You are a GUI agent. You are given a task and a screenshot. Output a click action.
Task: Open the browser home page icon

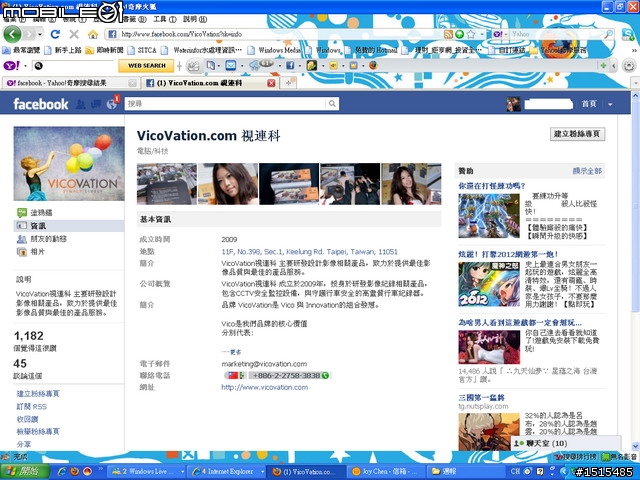coord(93,34)
